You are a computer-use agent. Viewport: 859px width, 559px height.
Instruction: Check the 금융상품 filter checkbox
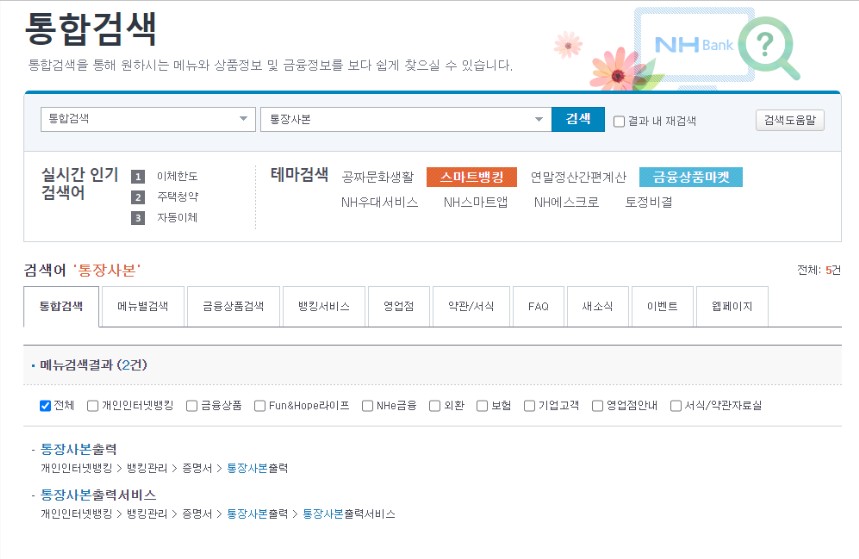[x=192, y=406]
